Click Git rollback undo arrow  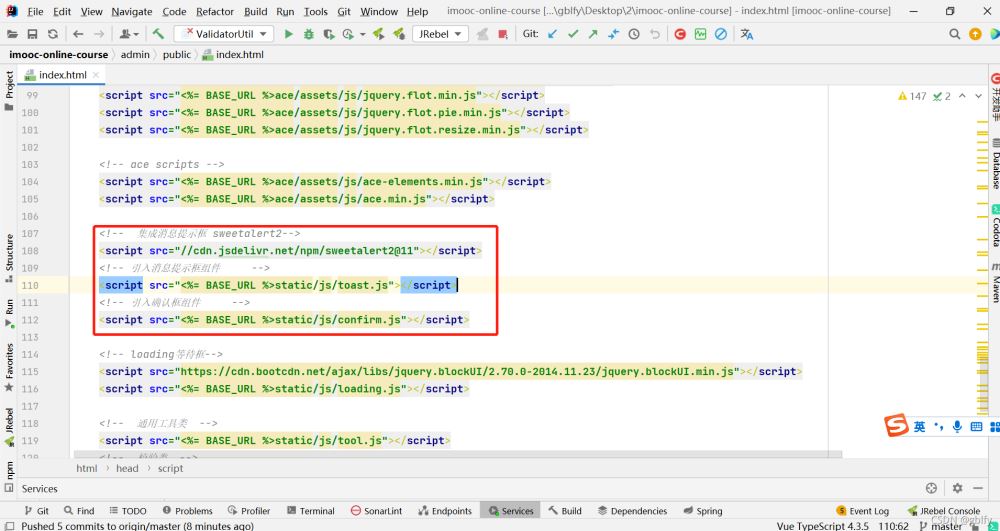654,34
